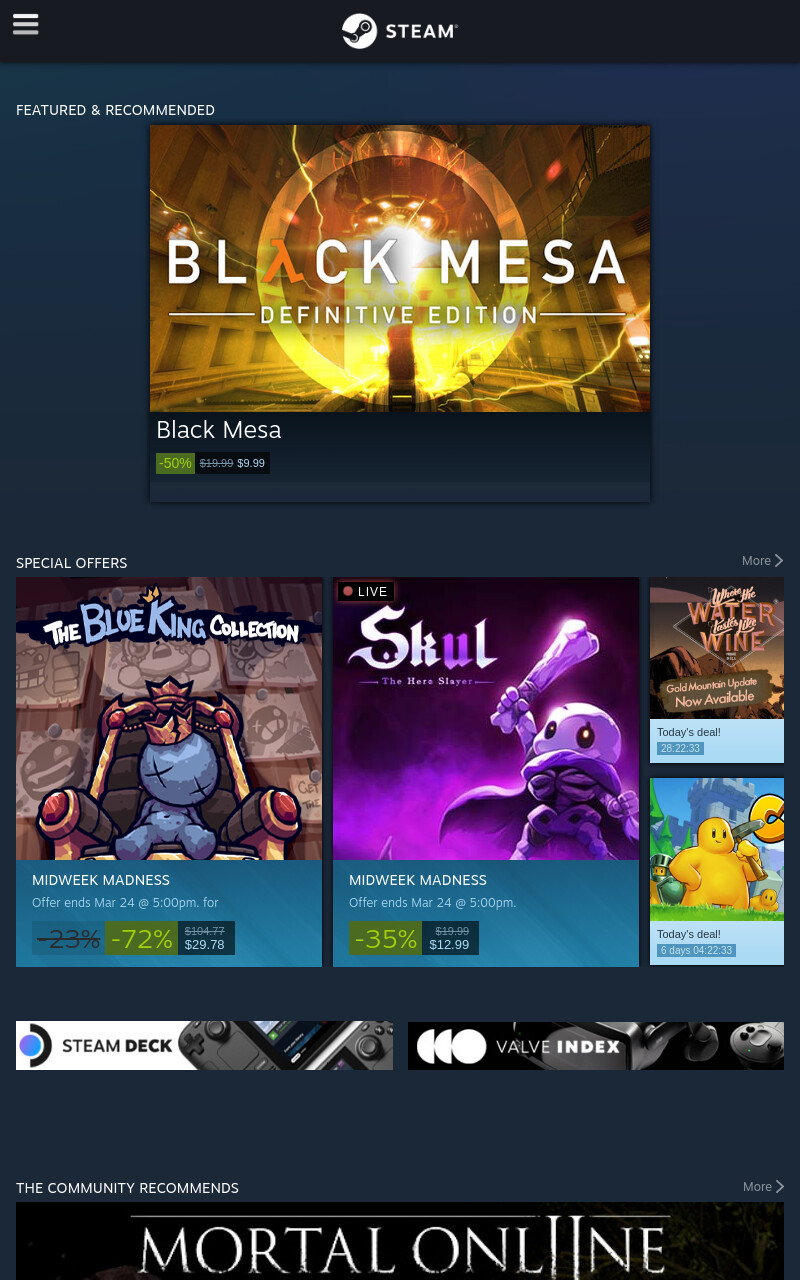Image resolution: width=800 pixels, height=1280 pixels.
Task: Click the LIVE indicator on Skul
Action: pyautogui.click(x=365, y=591)
